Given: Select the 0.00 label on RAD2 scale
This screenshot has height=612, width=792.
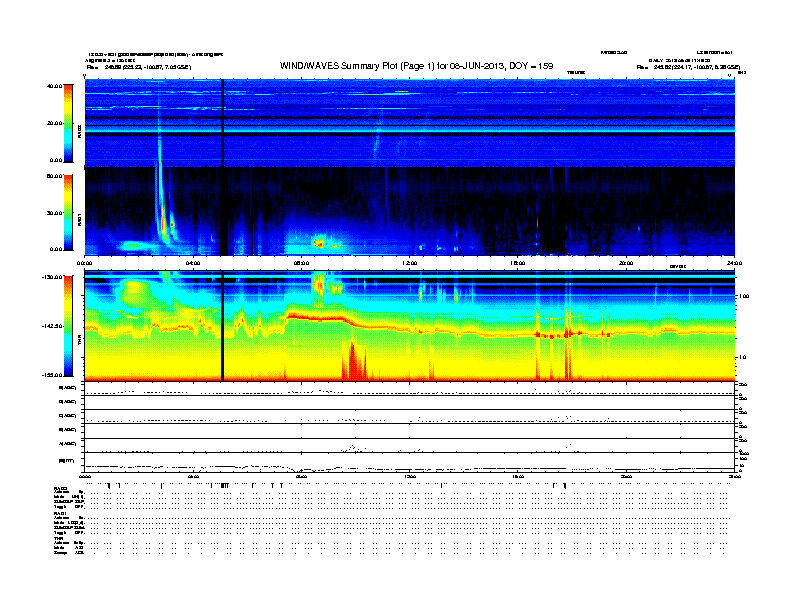Looking at the screenshot, I should [x=56, y=160].
